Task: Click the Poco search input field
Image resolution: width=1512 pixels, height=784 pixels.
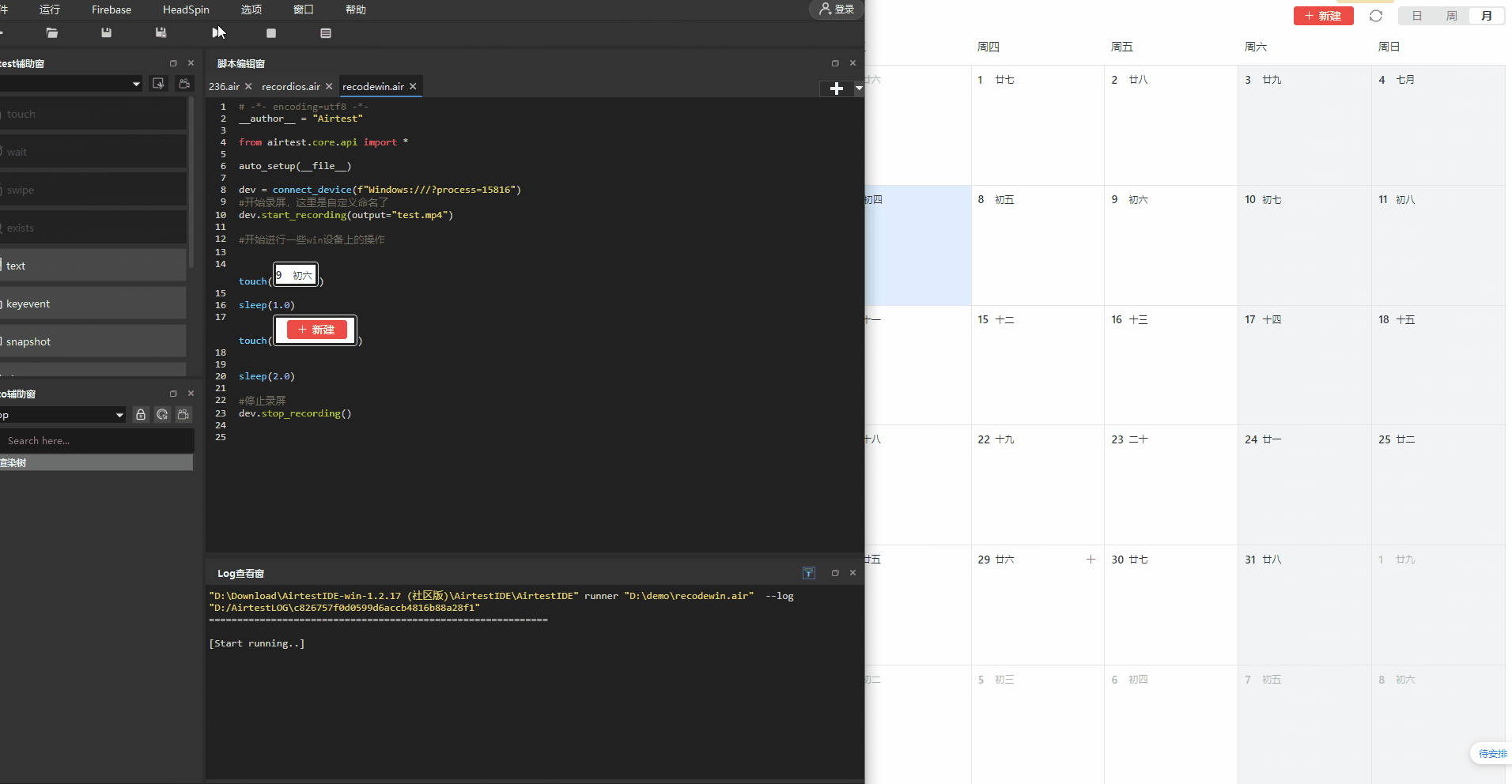Action: [x=96, y=441]
